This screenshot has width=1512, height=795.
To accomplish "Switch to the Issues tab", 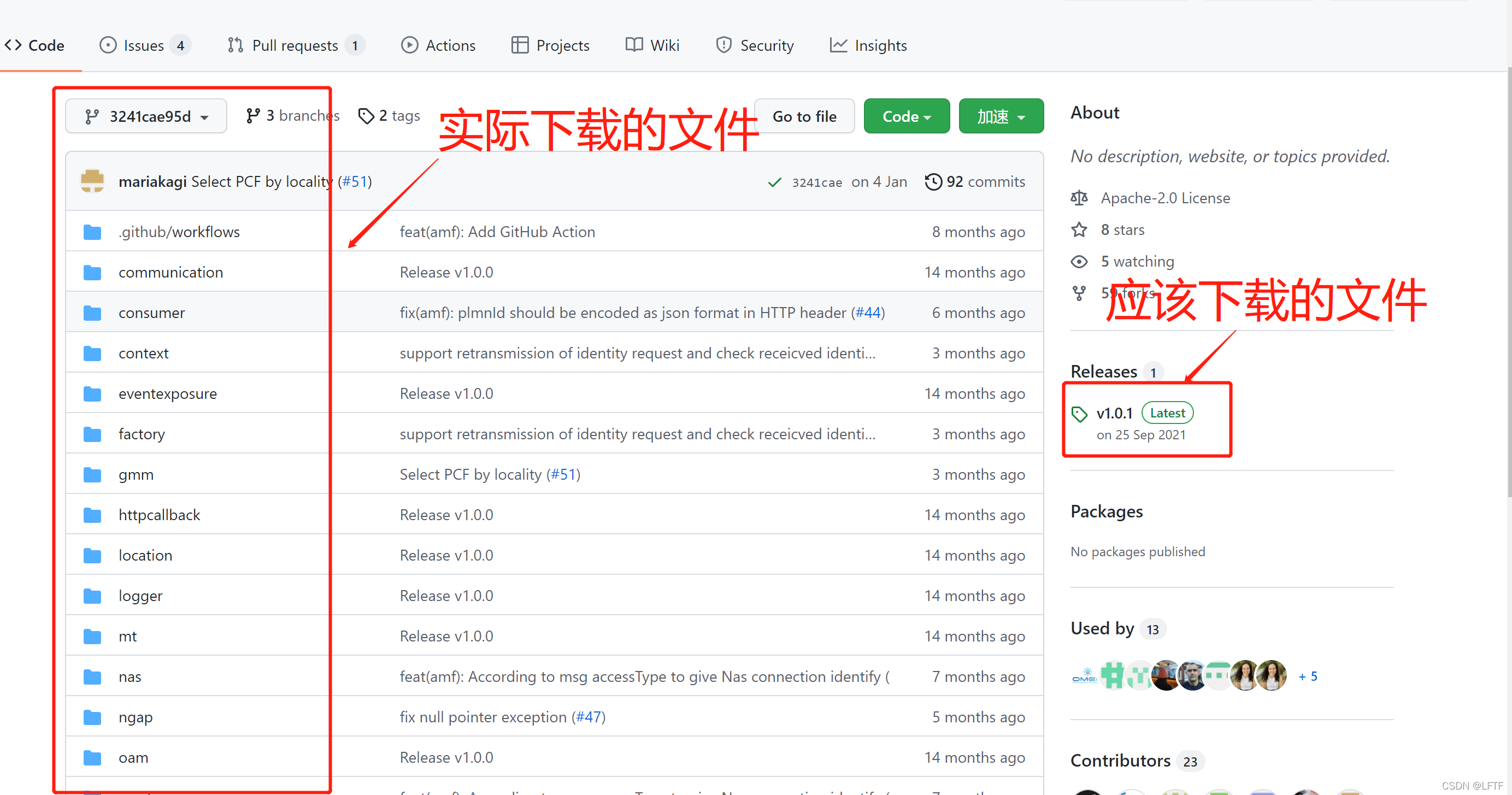I will (x=143, y=45).
